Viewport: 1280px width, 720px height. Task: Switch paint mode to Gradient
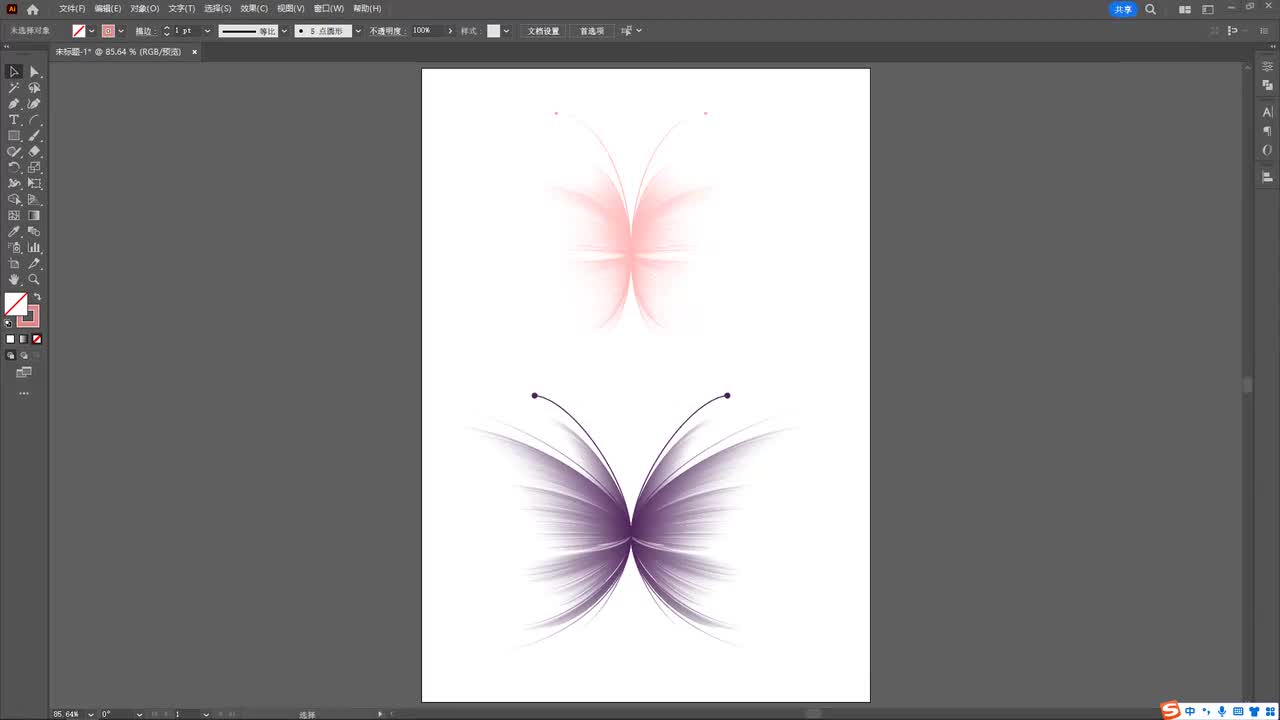click(24, 339)
